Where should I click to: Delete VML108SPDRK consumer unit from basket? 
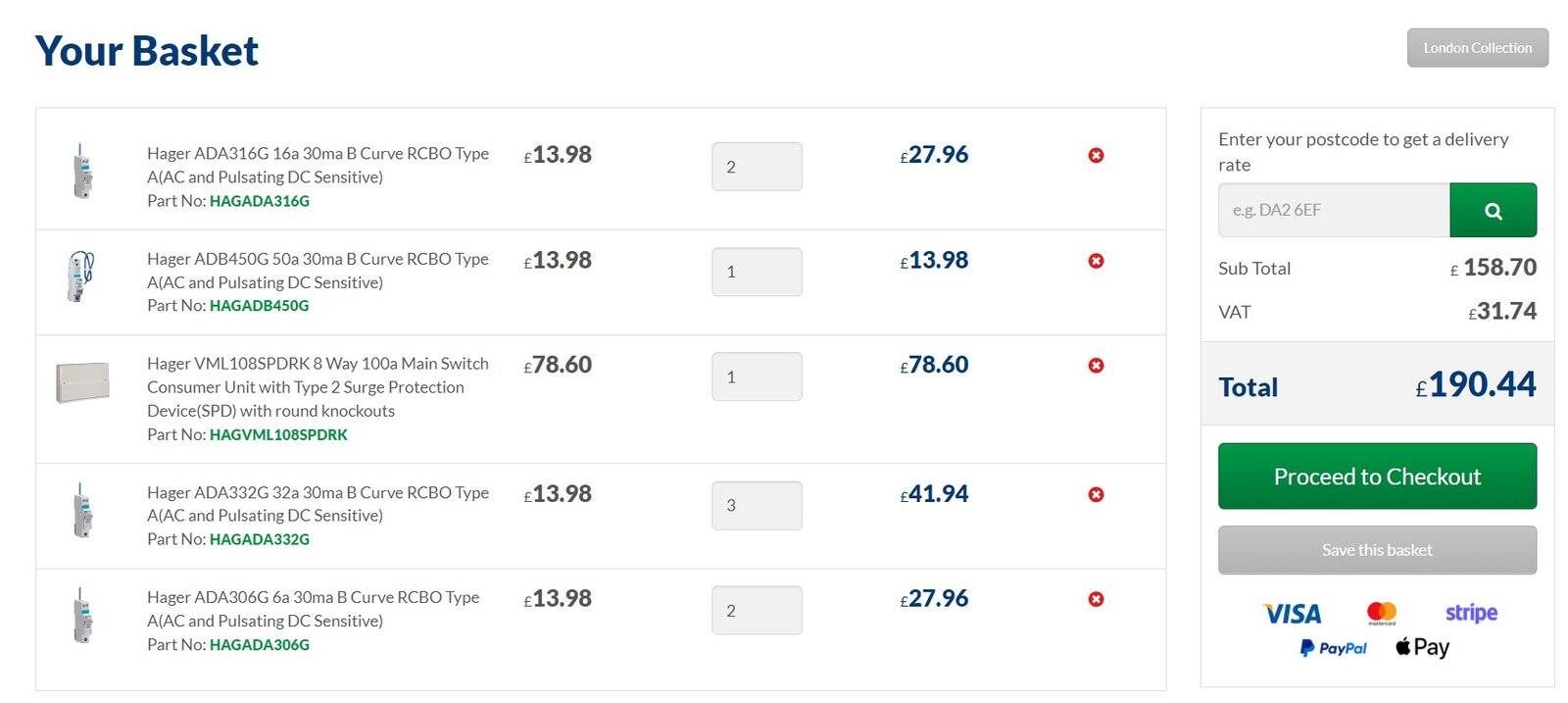click(1096, 365)
